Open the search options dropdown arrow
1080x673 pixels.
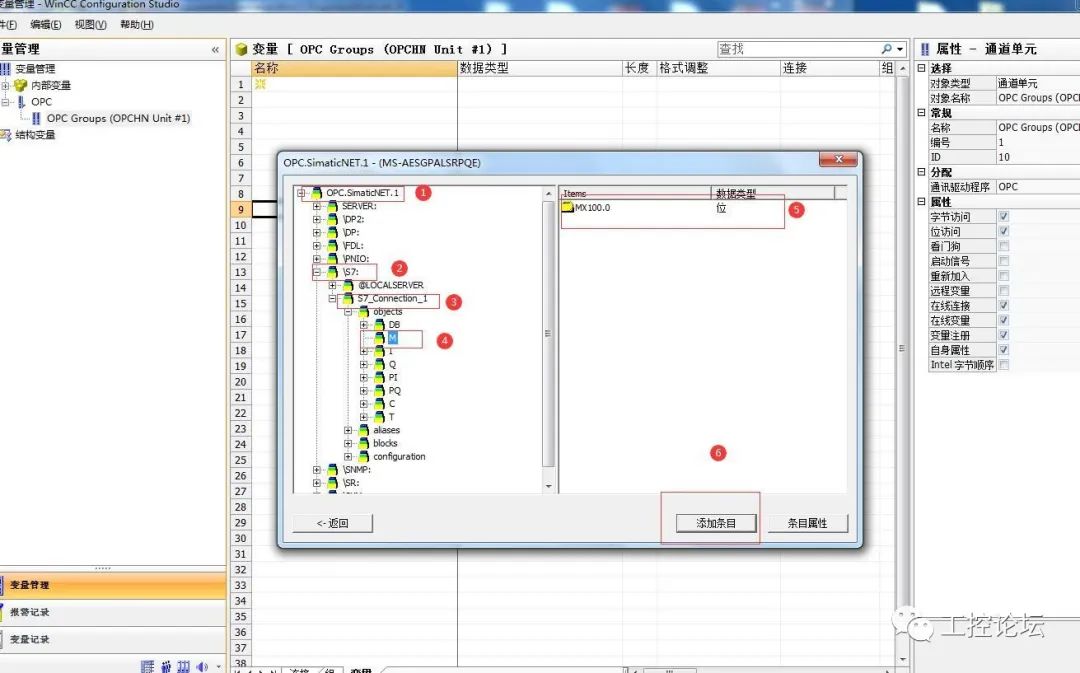900,49
